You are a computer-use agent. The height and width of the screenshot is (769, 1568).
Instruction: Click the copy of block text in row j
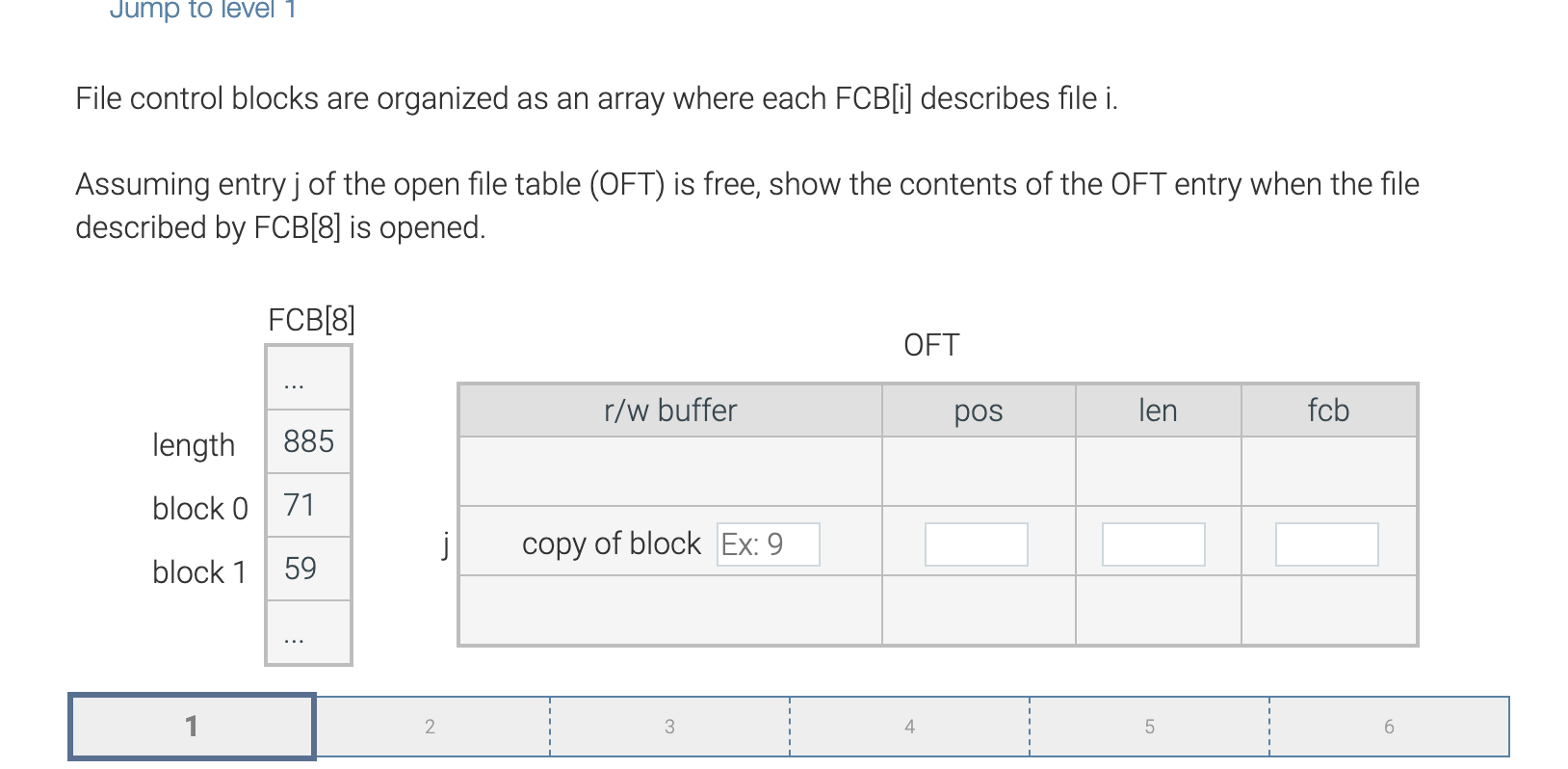pyautogui.click(x=611, y=544)
